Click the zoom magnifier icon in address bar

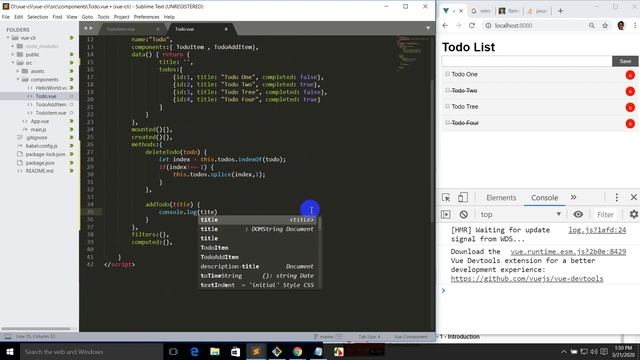(591, 26)
